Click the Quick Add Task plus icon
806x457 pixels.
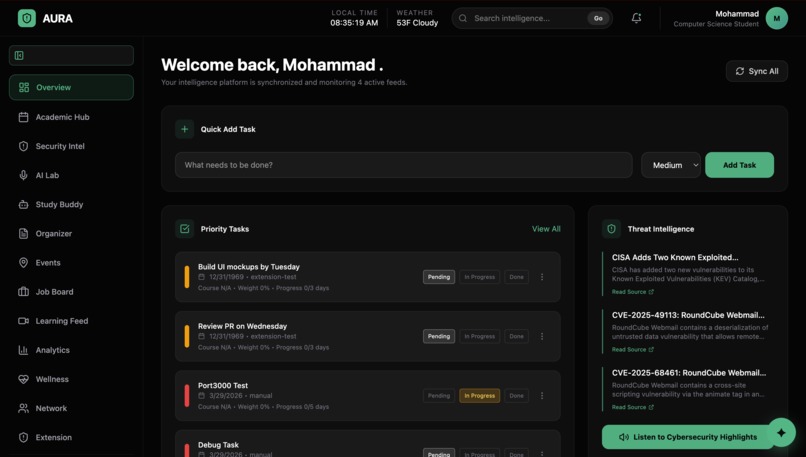[x=185, y=129]
